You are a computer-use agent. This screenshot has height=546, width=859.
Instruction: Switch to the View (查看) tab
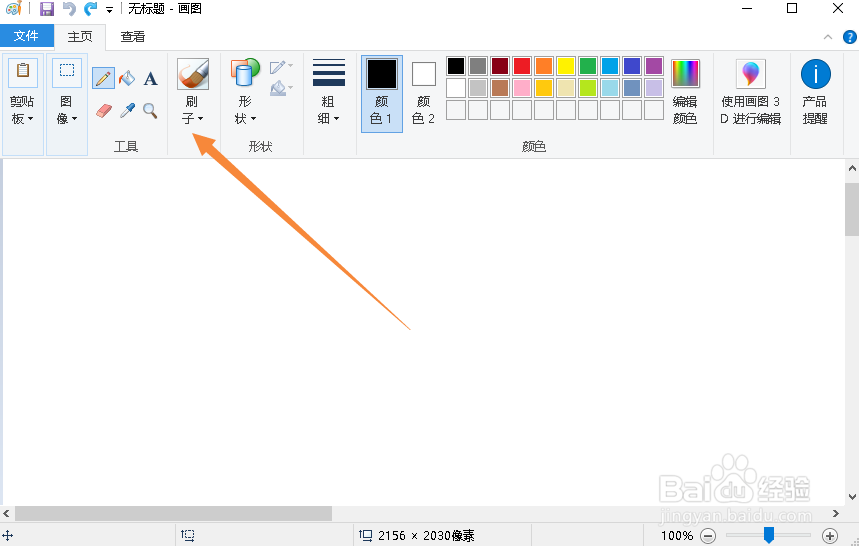(133, 37)
